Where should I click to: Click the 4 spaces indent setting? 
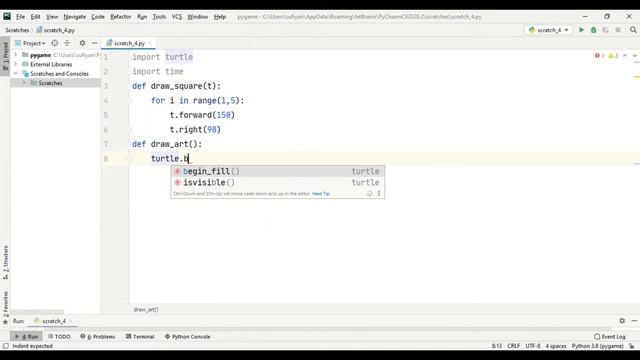(556, 346)
